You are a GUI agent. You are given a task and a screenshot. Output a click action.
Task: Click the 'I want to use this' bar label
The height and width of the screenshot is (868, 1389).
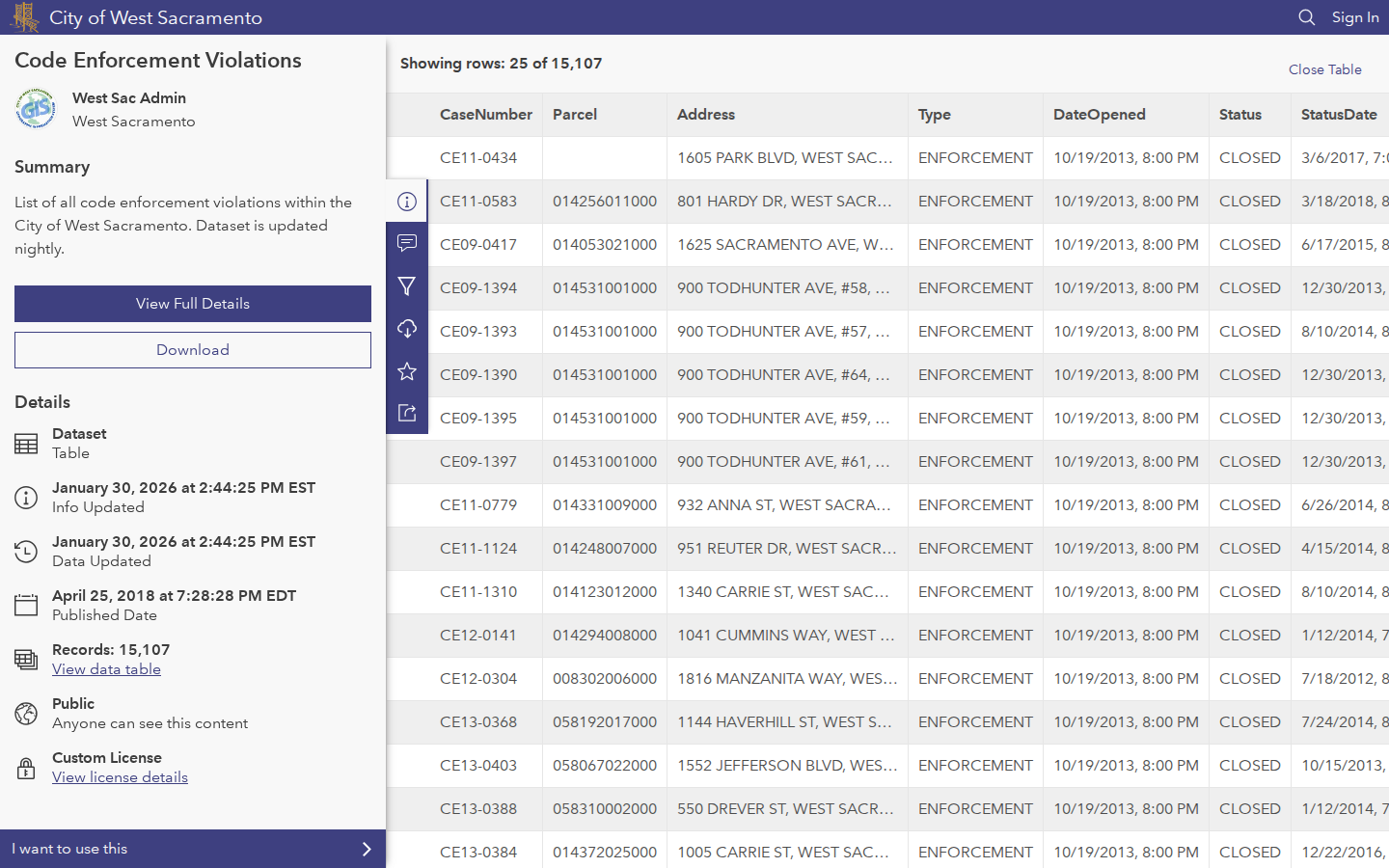point(69,849)
